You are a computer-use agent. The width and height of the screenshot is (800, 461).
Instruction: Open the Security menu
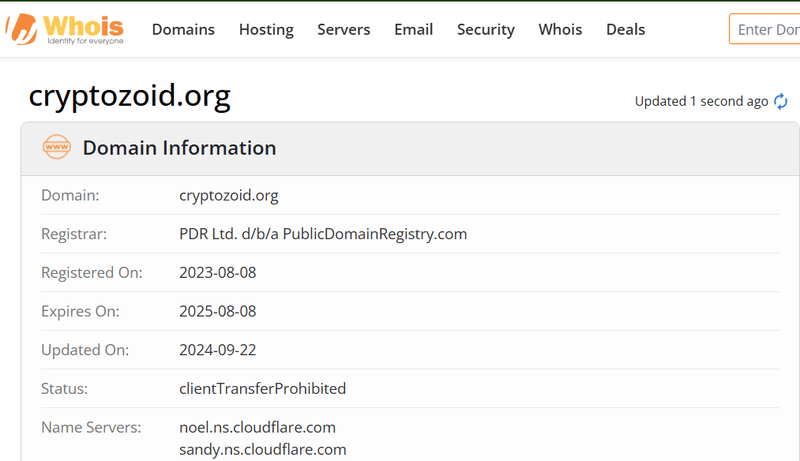[486, 30]
